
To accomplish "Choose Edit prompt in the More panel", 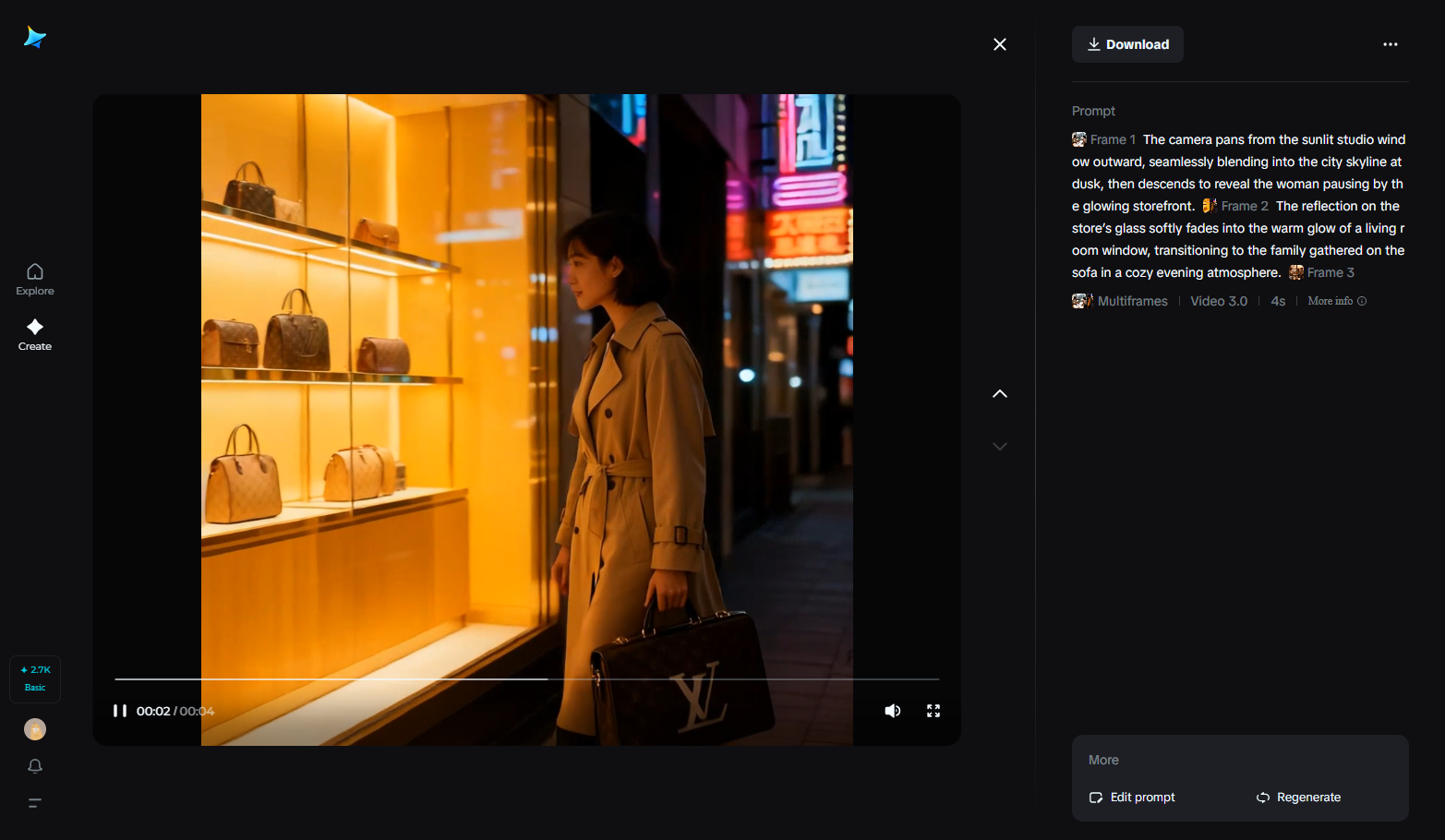I will [x=1142, y=797].
